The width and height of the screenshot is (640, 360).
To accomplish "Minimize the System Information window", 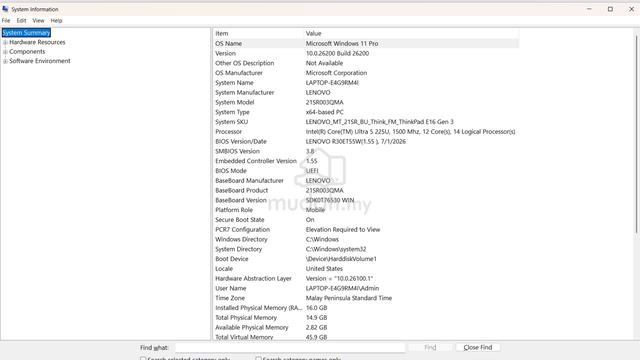I will (x=589, y=9).
